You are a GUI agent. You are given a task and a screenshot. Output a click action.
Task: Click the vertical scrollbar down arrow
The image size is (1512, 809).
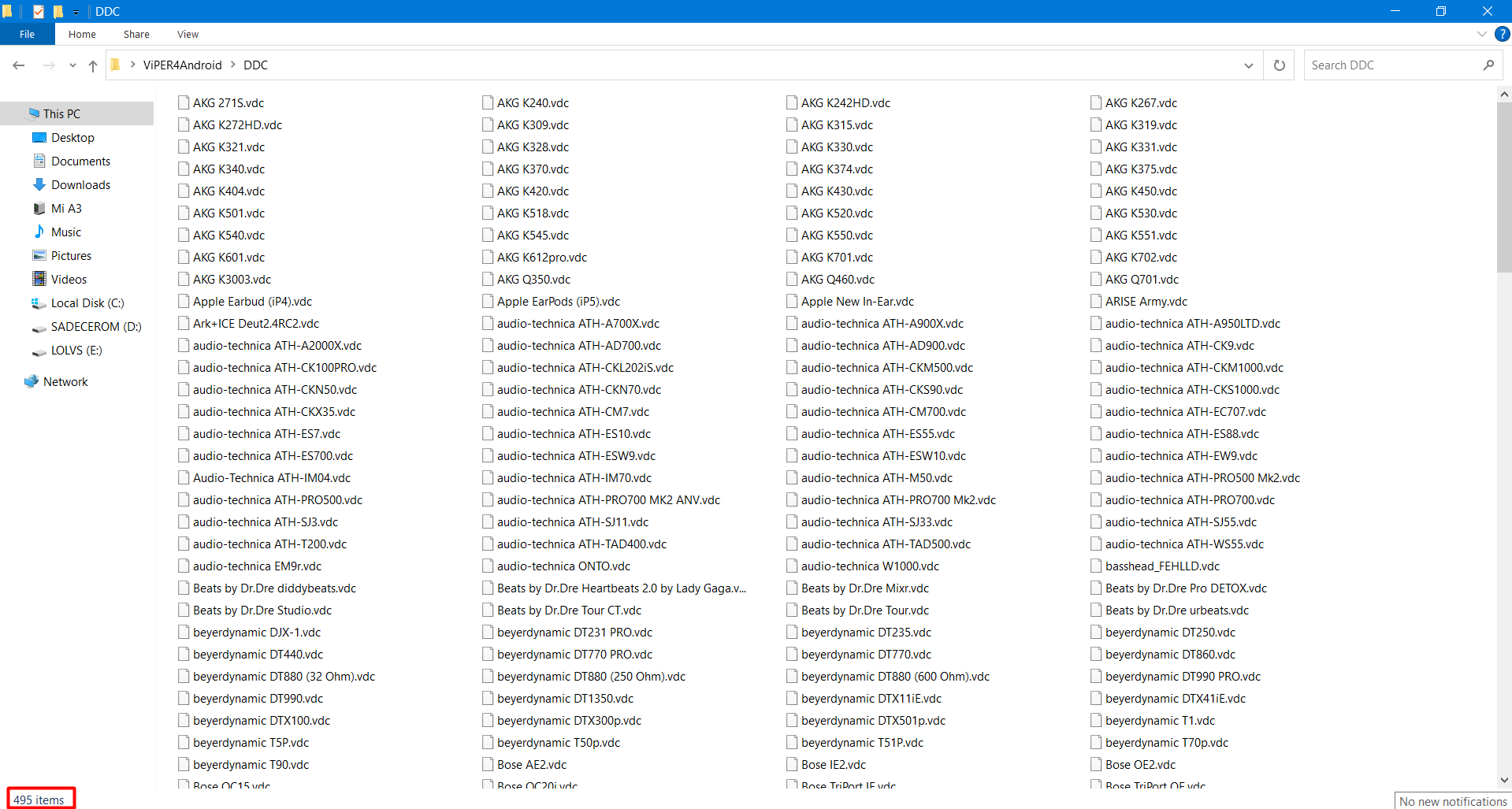[1504, 780]
